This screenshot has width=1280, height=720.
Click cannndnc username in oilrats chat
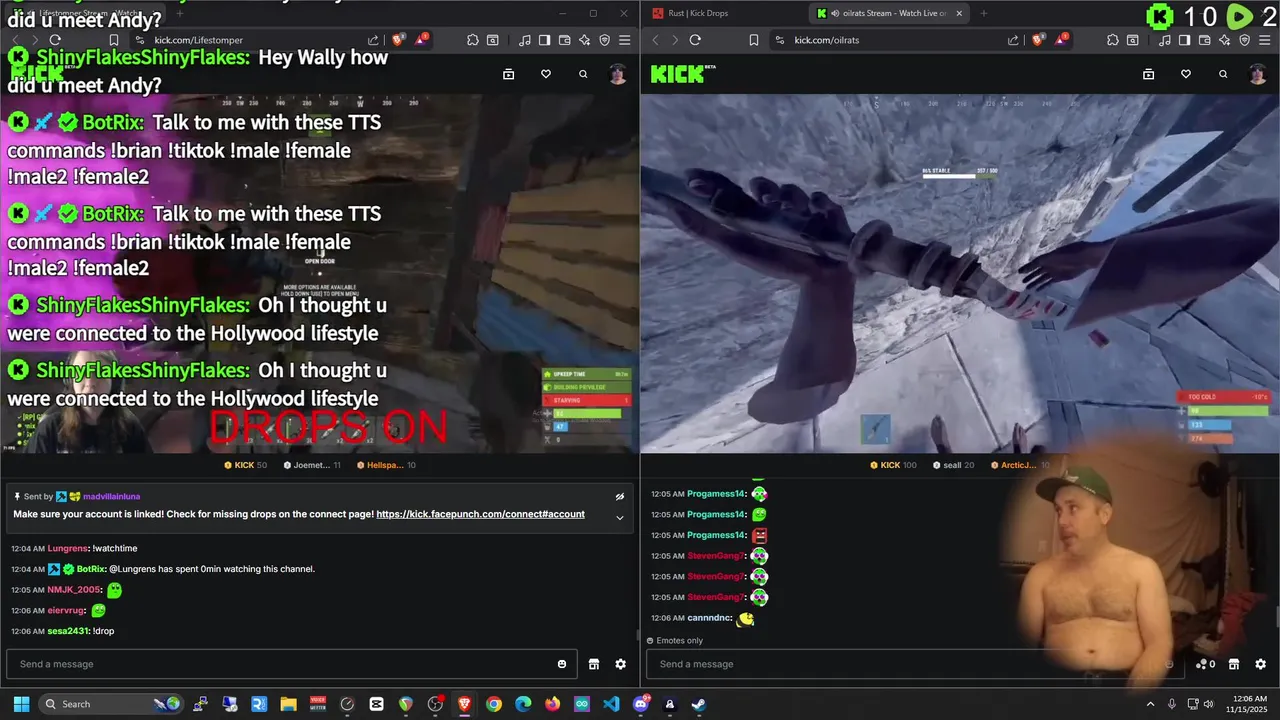tap(709, 618)
